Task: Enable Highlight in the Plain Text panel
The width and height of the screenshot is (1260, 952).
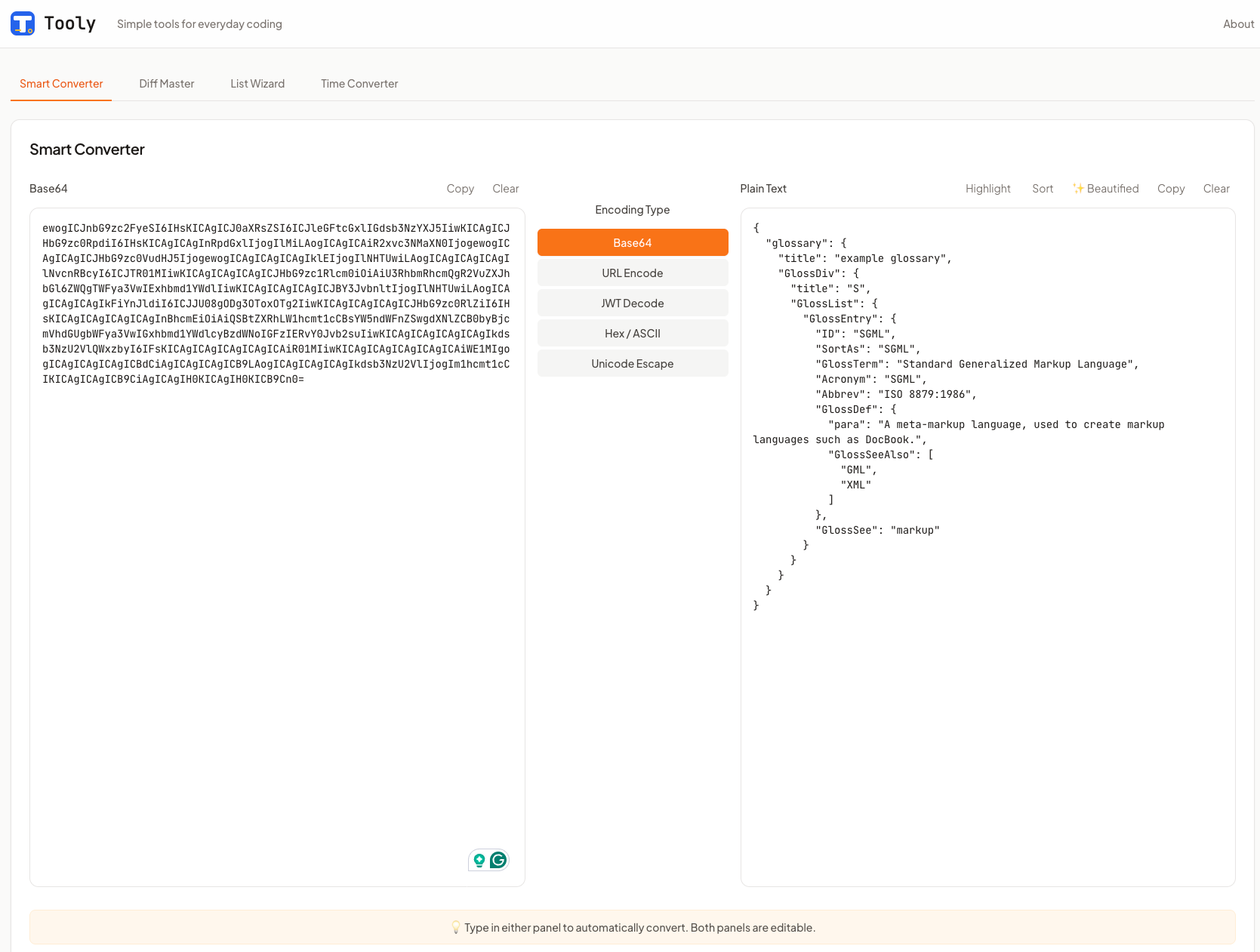Action: (987, 189)
